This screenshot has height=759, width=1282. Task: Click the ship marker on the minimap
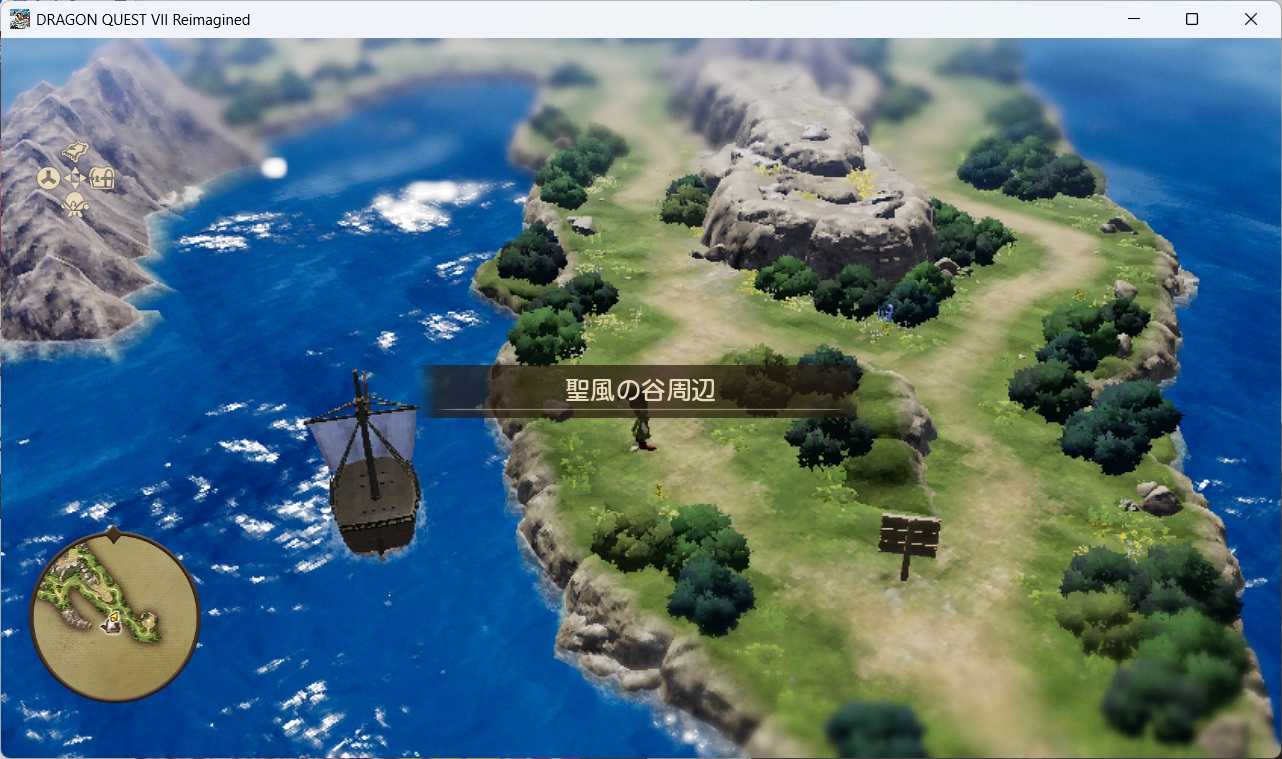pos(112,623)
